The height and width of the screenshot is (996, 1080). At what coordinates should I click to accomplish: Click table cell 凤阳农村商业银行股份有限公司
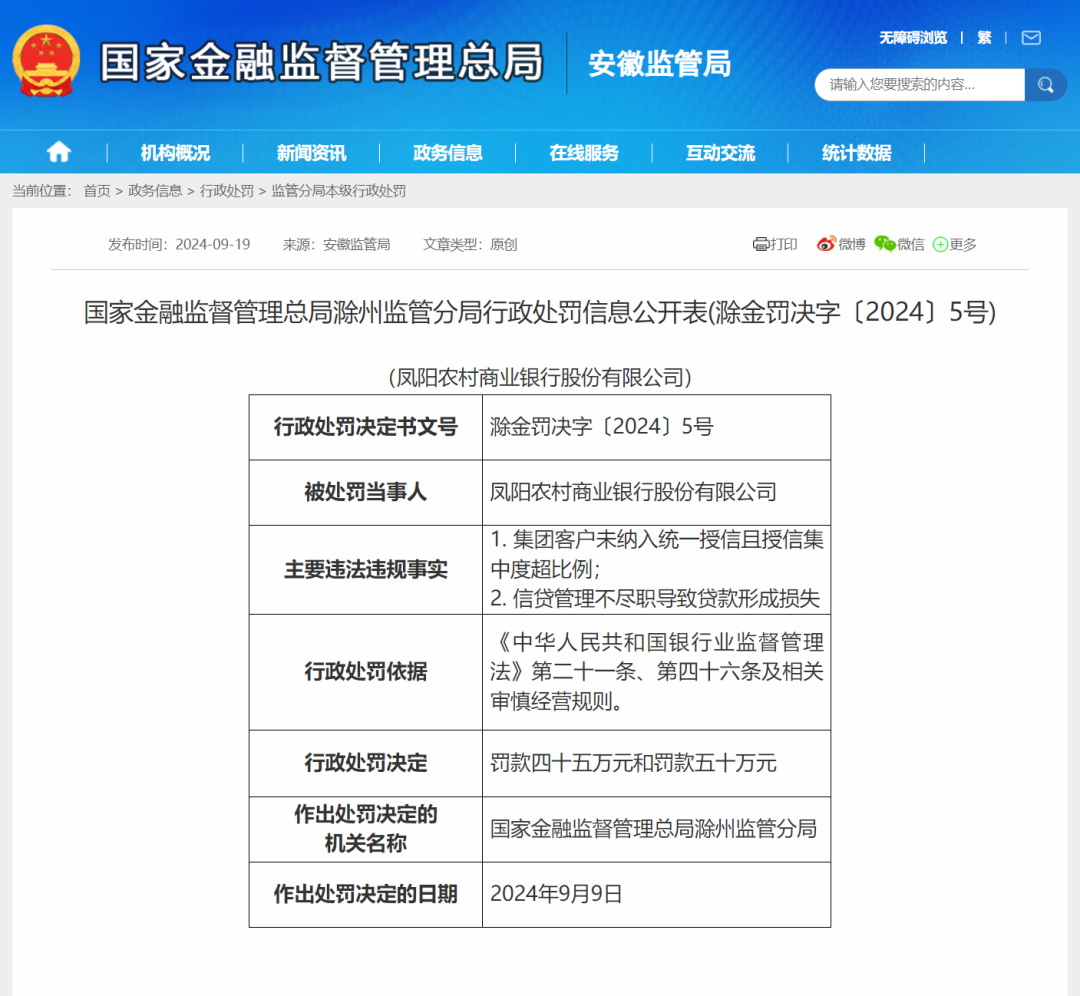click(x=656, y=492)
